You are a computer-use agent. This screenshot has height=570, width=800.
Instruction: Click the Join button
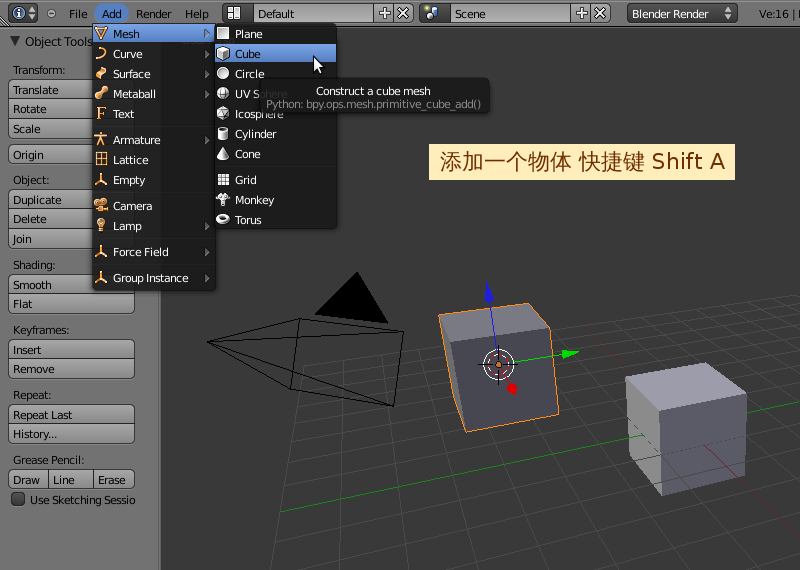pyautogui.click(x=51, y=239)
